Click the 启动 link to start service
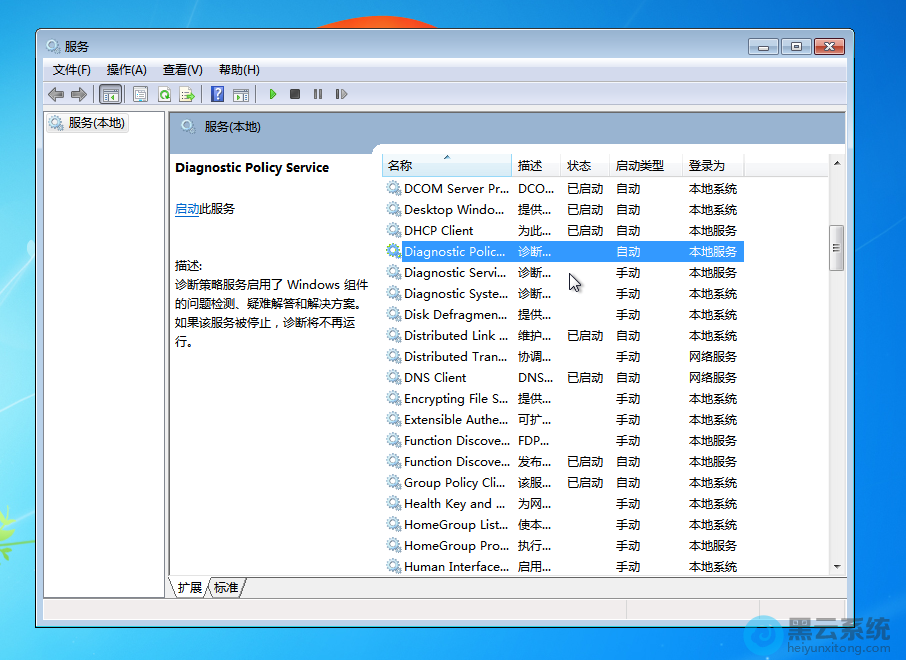The height and width of the screenshot is (660, 906). pyautogui.click(x=187, y=209)
